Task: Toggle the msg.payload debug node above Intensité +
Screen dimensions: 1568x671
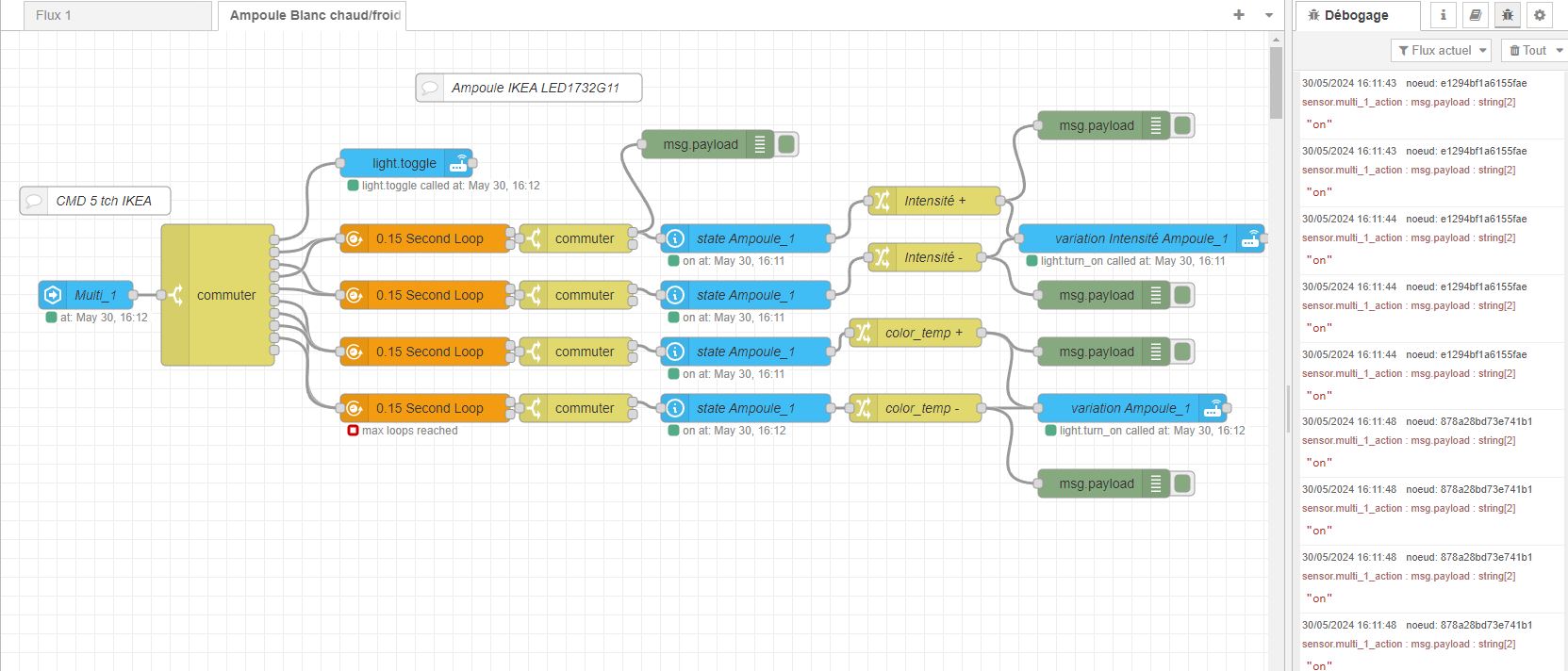Action: click(x=1182, y=125)
